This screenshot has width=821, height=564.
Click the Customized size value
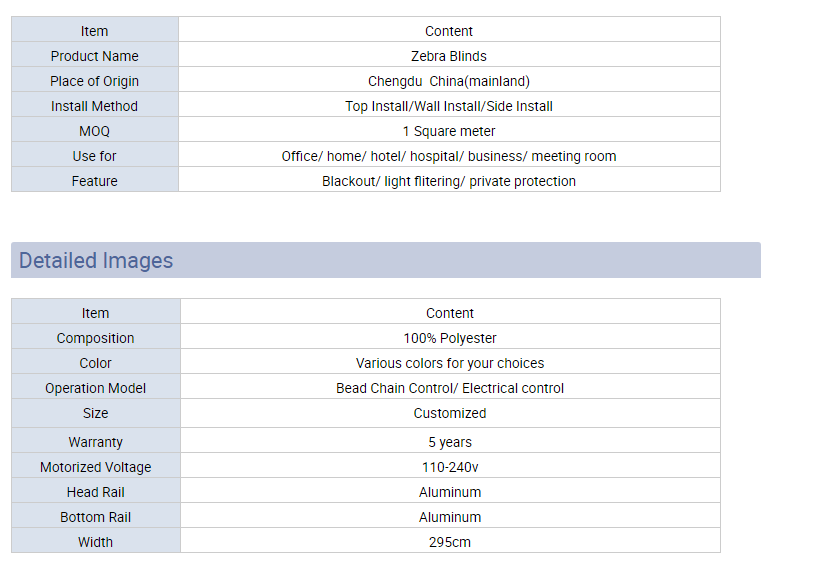click(450, 413)
